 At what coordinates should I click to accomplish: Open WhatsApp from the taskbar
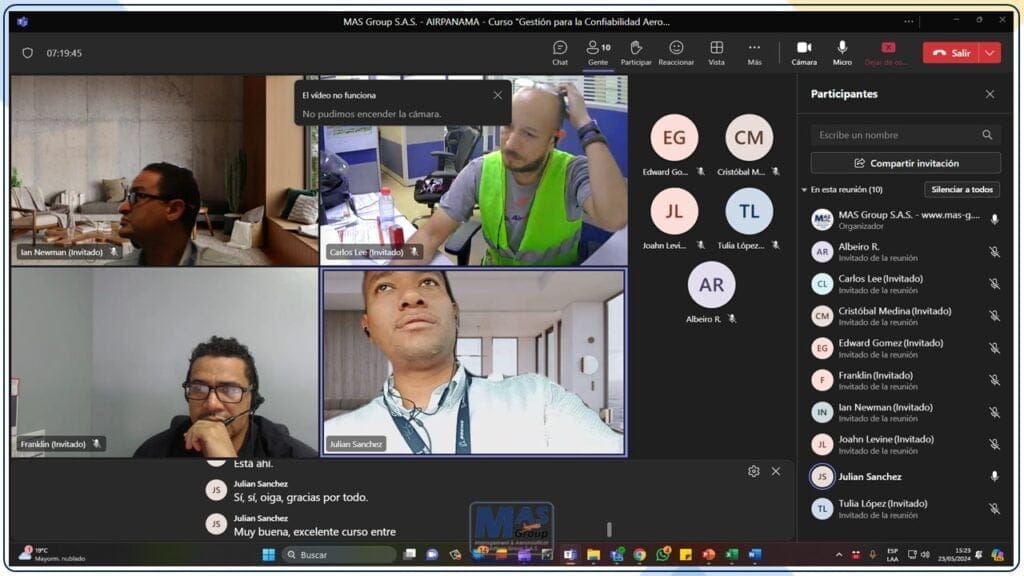coord(663,554)
